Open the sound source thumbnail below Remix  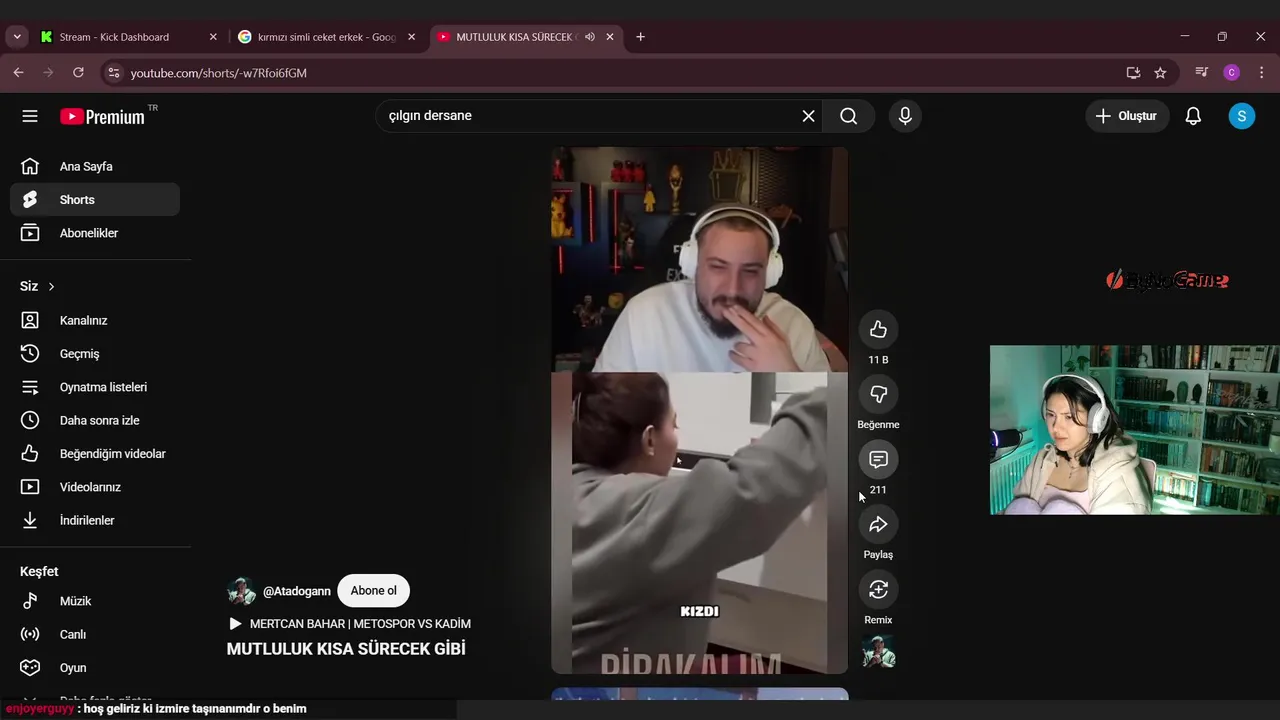click(x=878, y=651)
